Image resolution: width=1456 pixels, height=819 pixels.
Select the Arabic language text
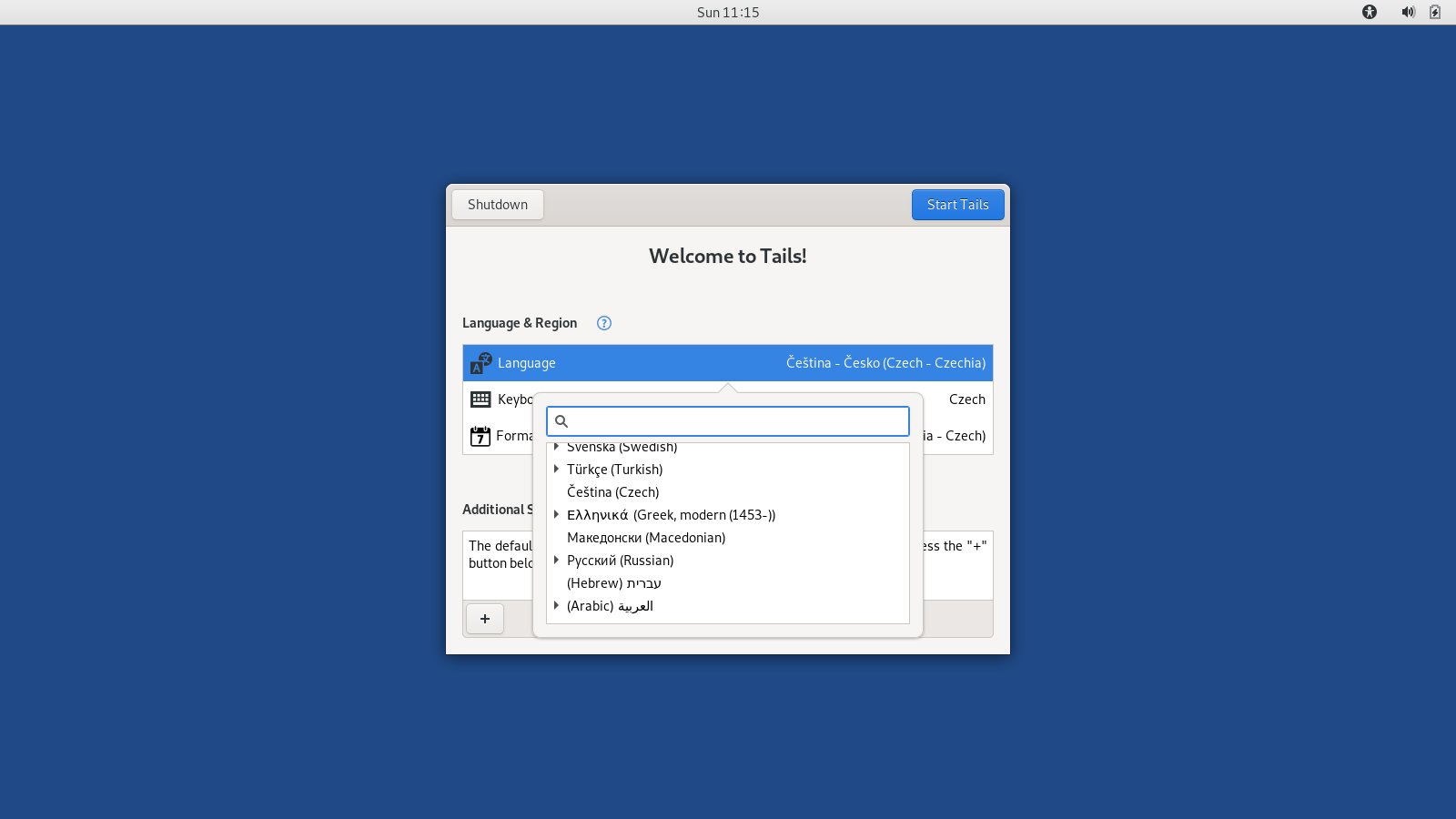coord(610,606)
